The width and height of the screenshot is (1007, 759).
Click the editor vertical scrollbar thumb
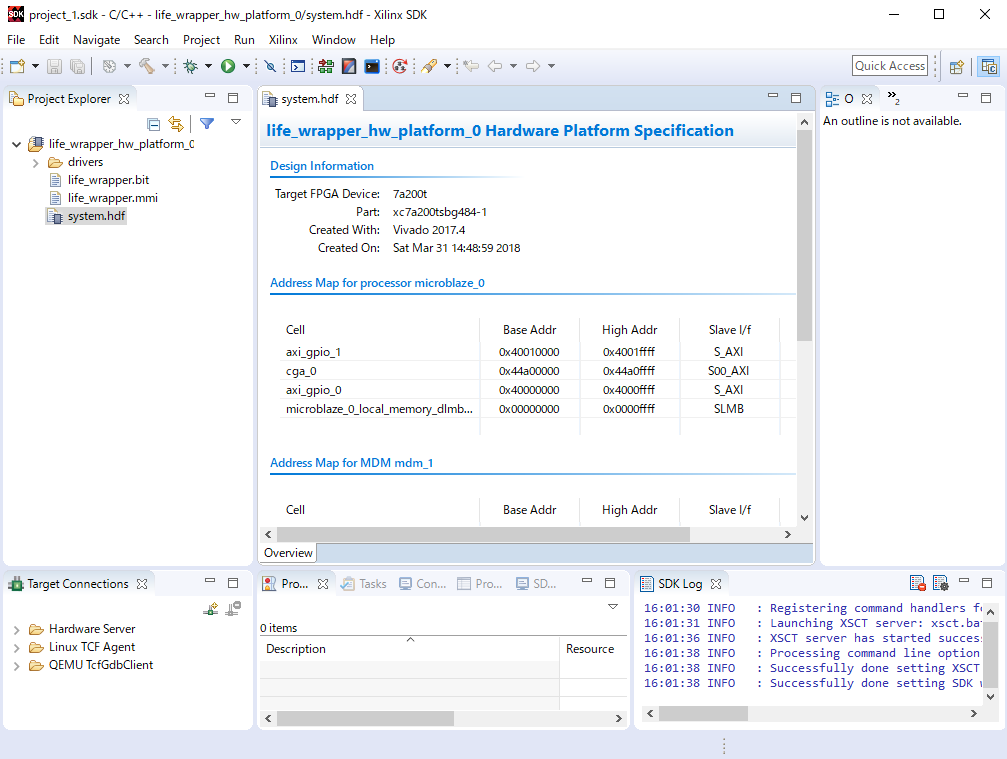click(804, 235)
